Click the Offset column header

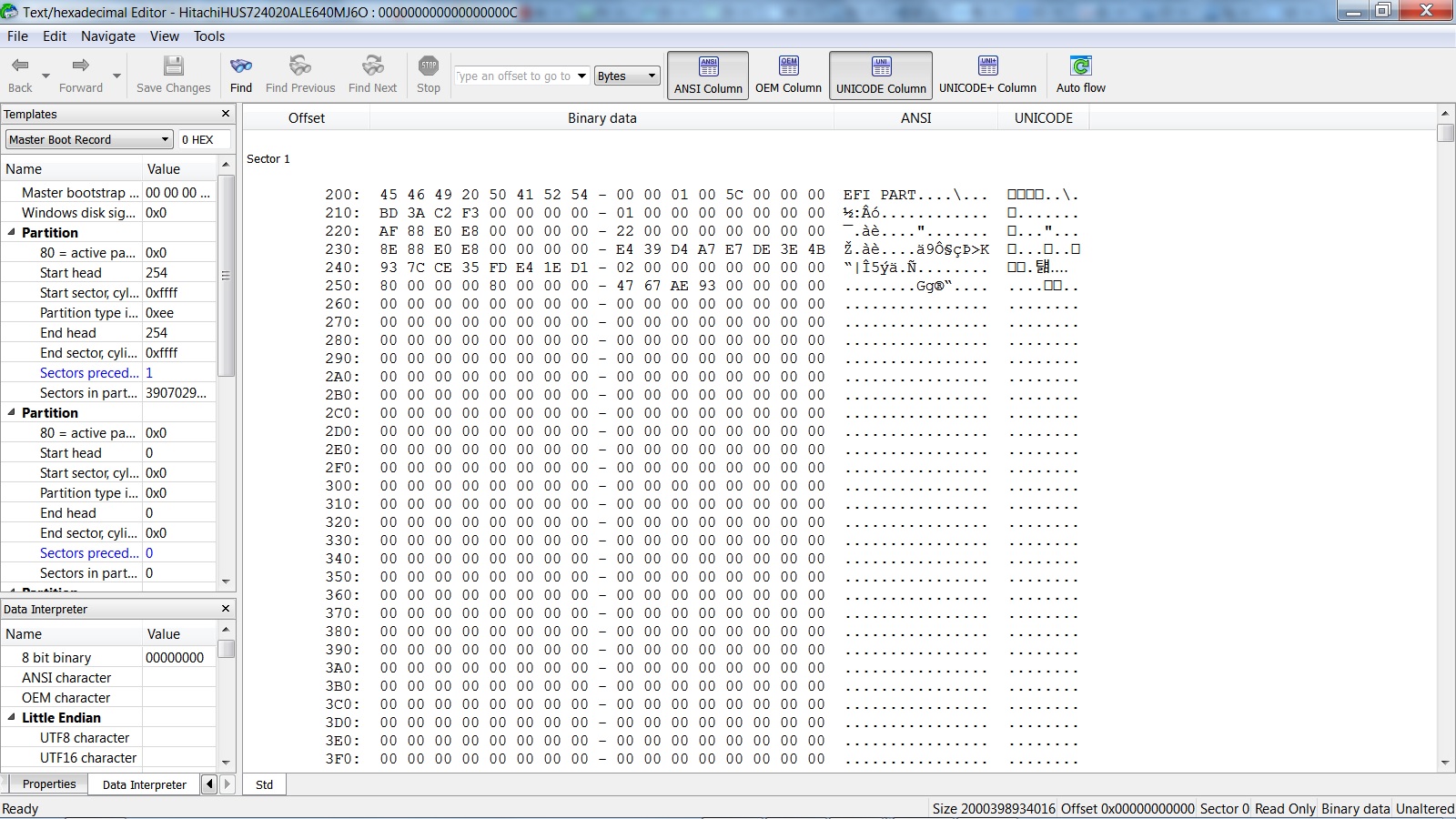pyautogui.click(x=307, y=117)
